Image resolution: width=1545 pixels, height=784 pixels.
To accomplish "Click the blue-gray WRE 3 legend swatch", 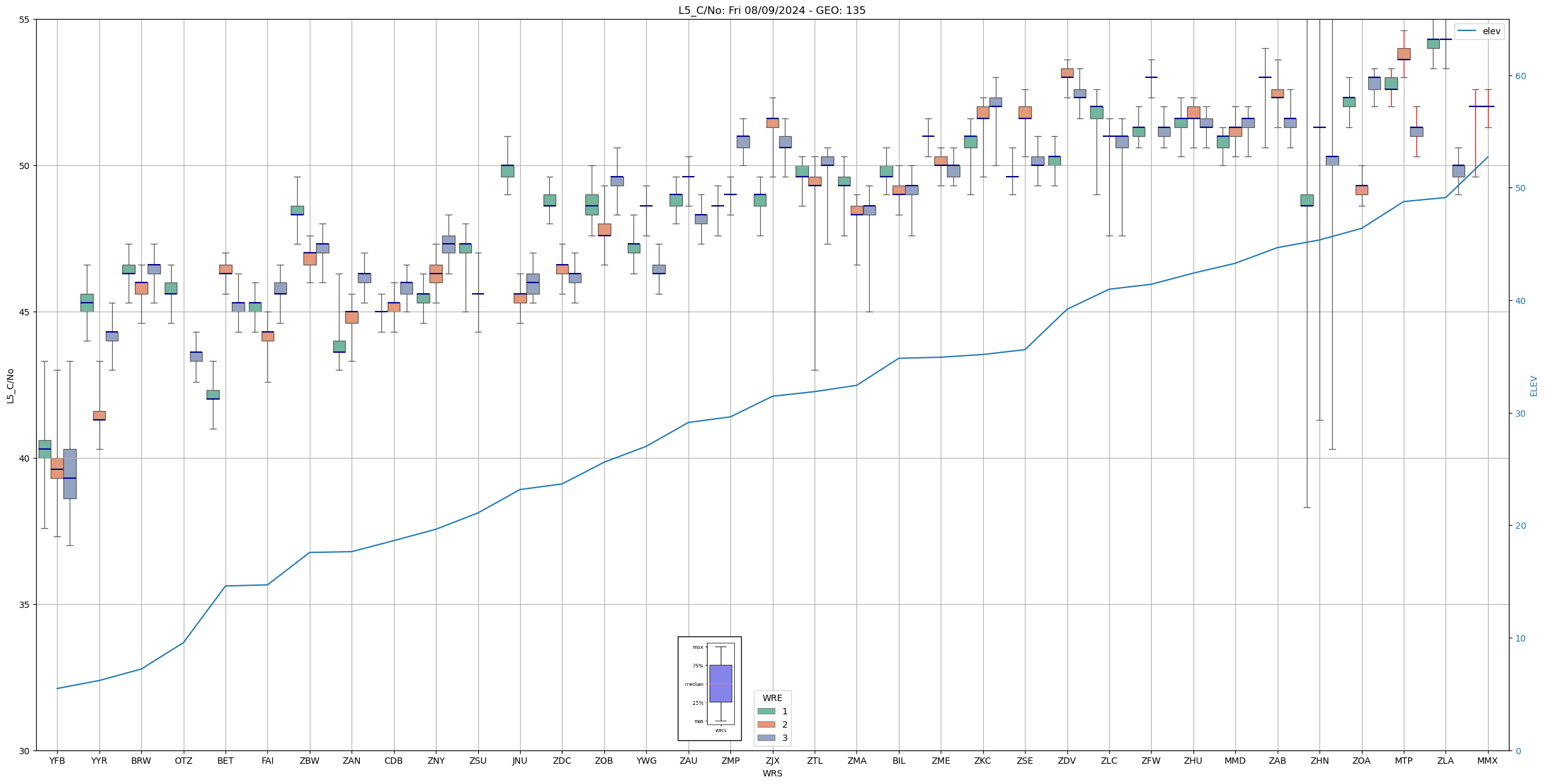I will [766, 738].
